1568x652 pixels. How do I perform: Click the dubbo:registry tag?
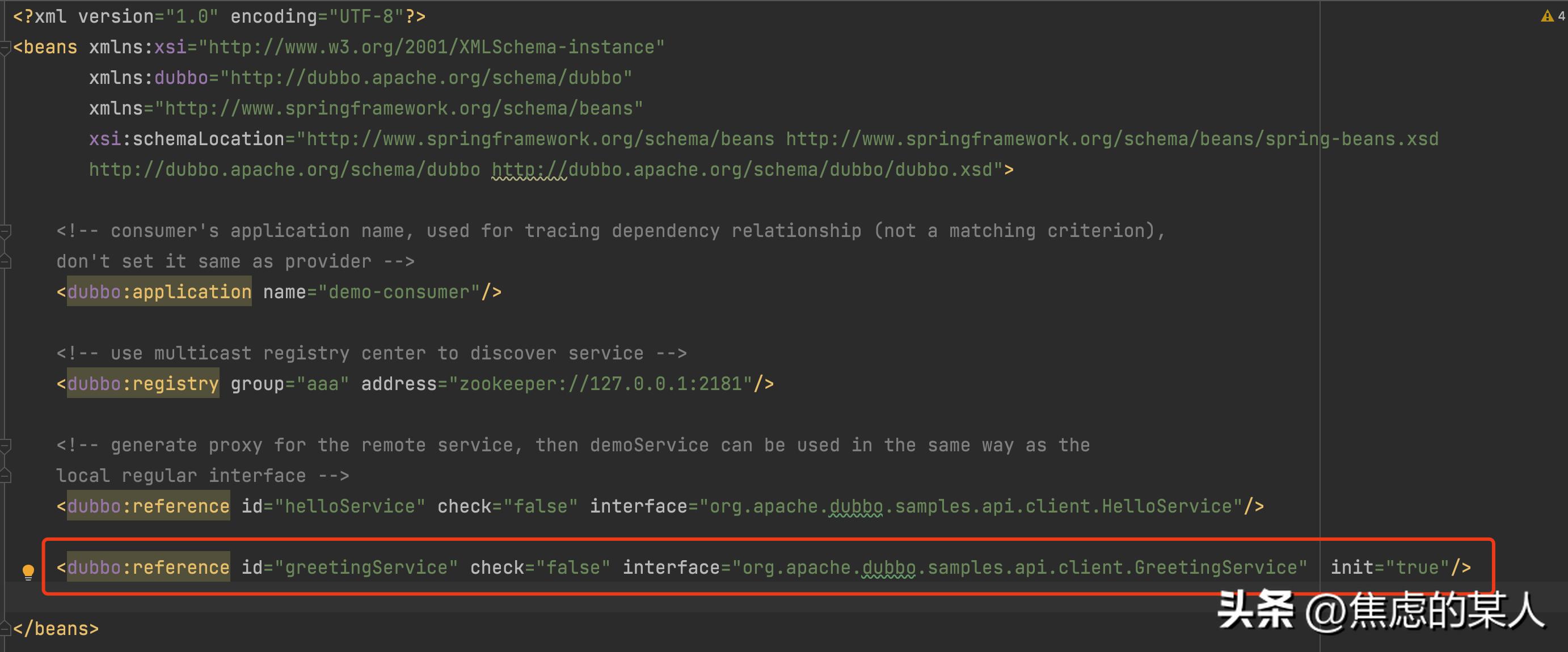pyautogui.click(x=142, y=384)
